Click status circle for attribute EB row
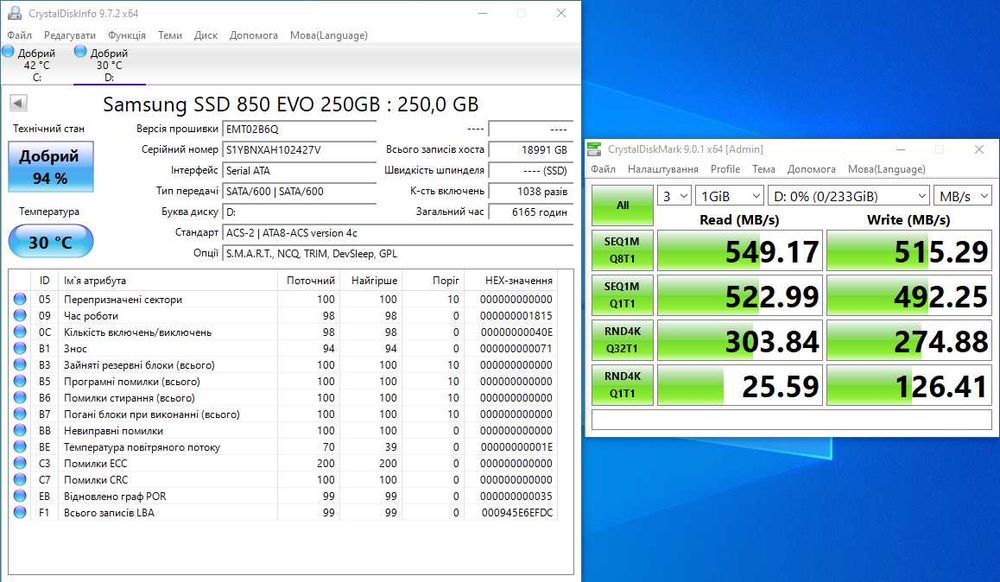The height and width of the screenshot is (582, 1000). click(x=20, y=496)
